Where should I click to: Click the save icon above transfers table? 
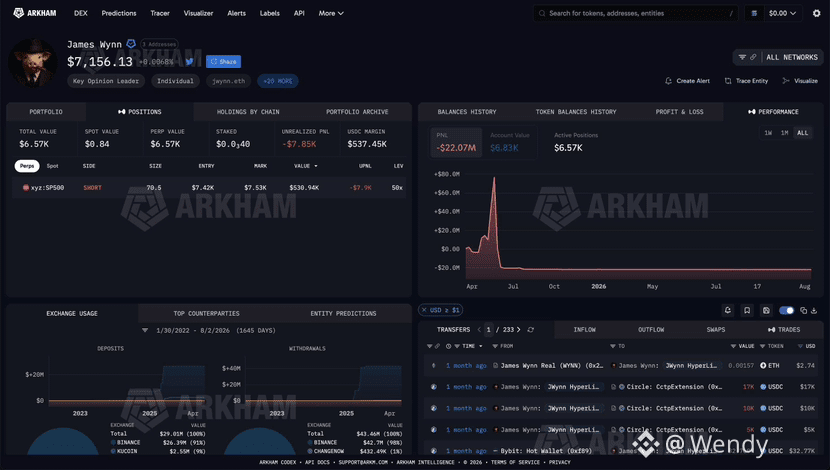coord(766,310)
